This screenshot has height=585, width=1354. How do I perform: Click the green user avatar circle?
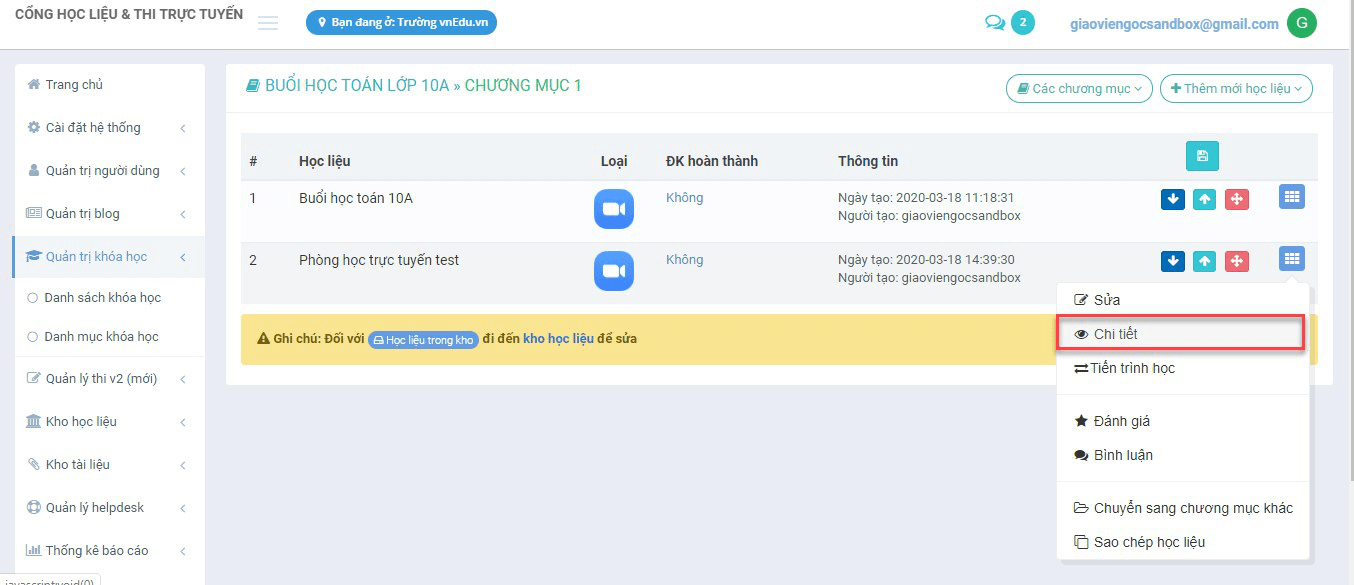tap(1301, 22)
